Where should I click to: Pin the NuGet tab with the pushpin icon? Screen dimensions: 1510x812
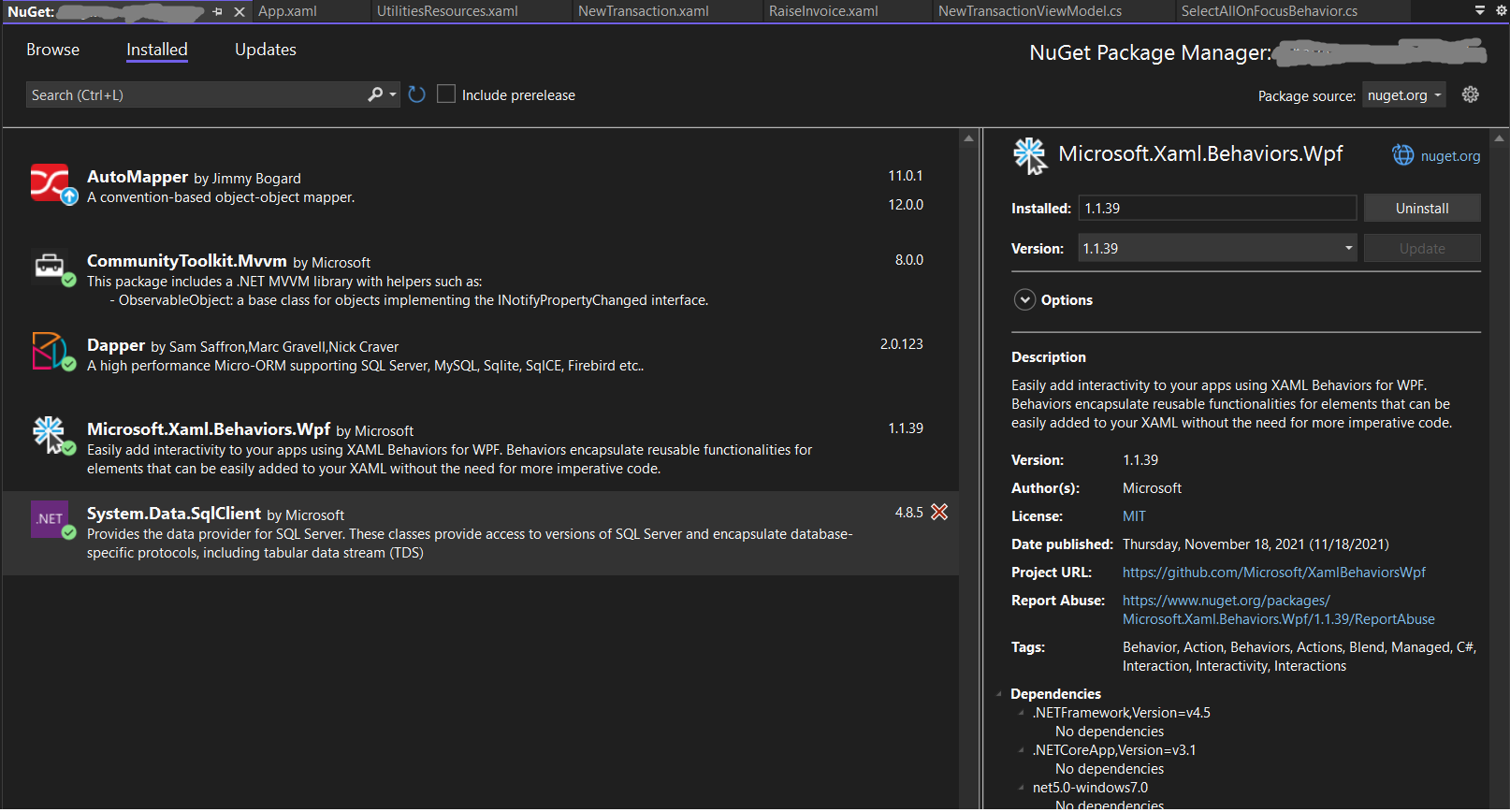218,11
